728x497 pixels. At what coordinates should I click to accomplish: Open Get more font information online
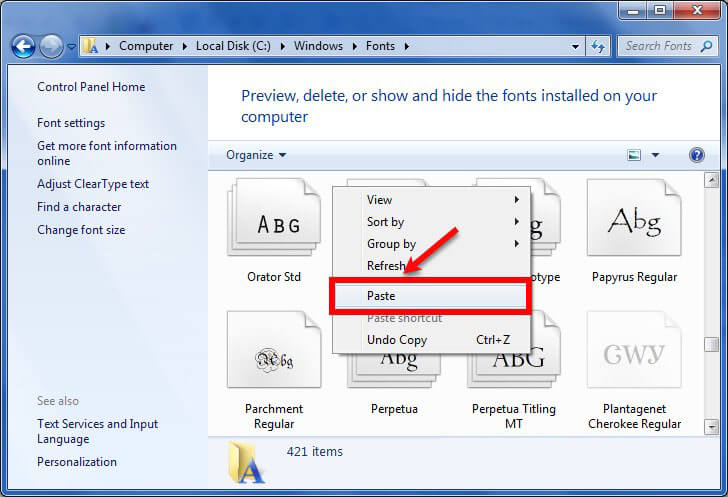[x=107, y=153]
